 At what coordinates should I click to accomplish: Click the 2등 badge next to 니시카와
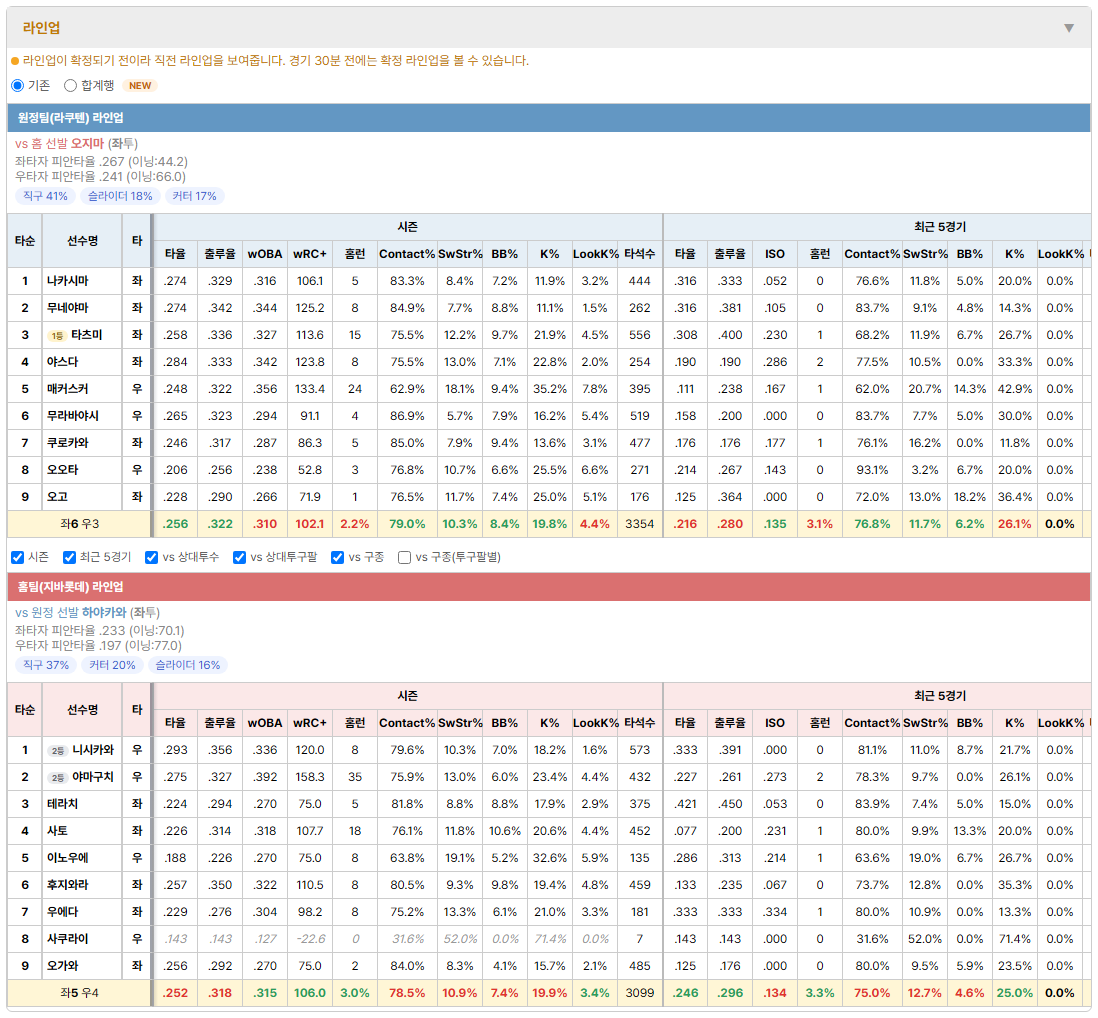(x=57, y=751)
